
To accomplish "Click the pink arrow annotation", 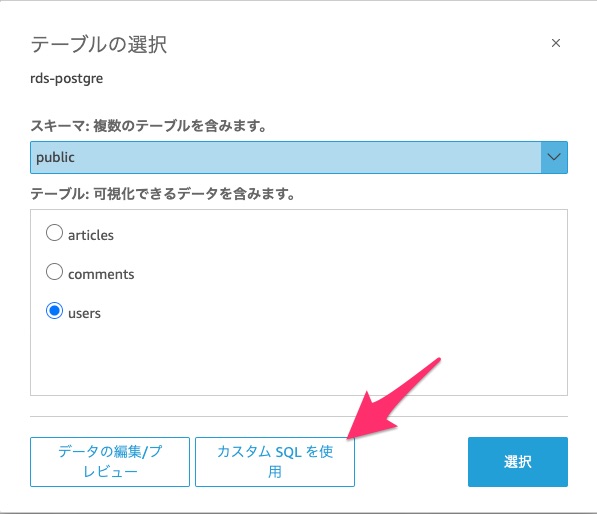I will [392, 400].
